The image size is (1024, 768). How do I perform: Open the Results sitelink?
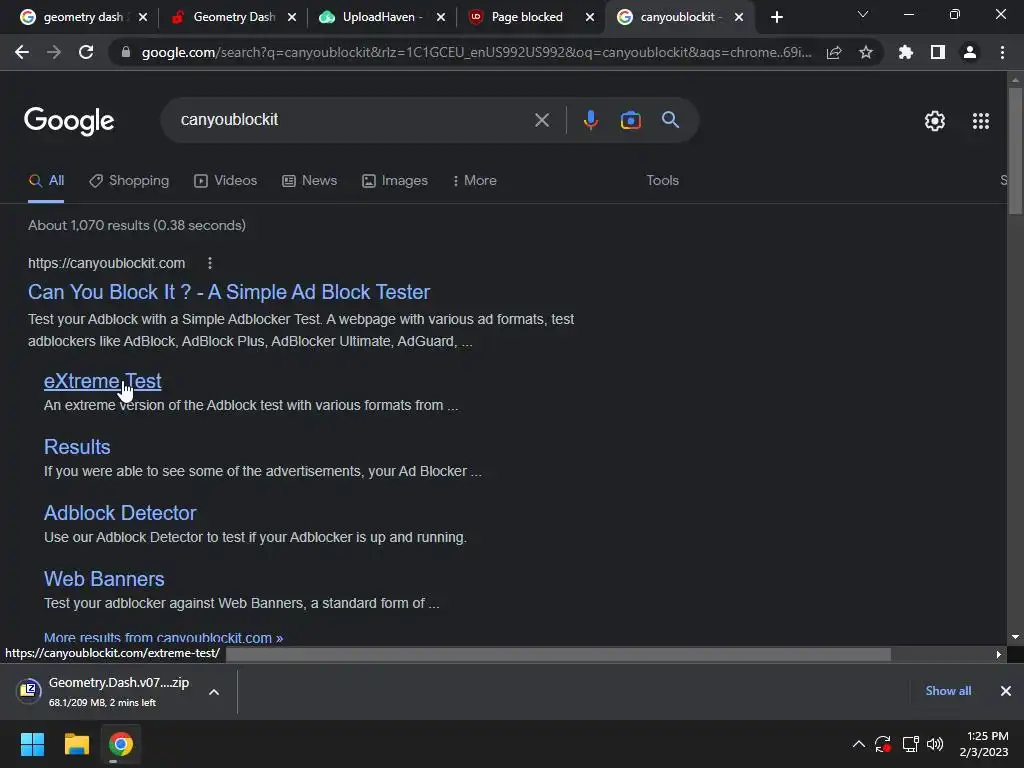[77, 447]
